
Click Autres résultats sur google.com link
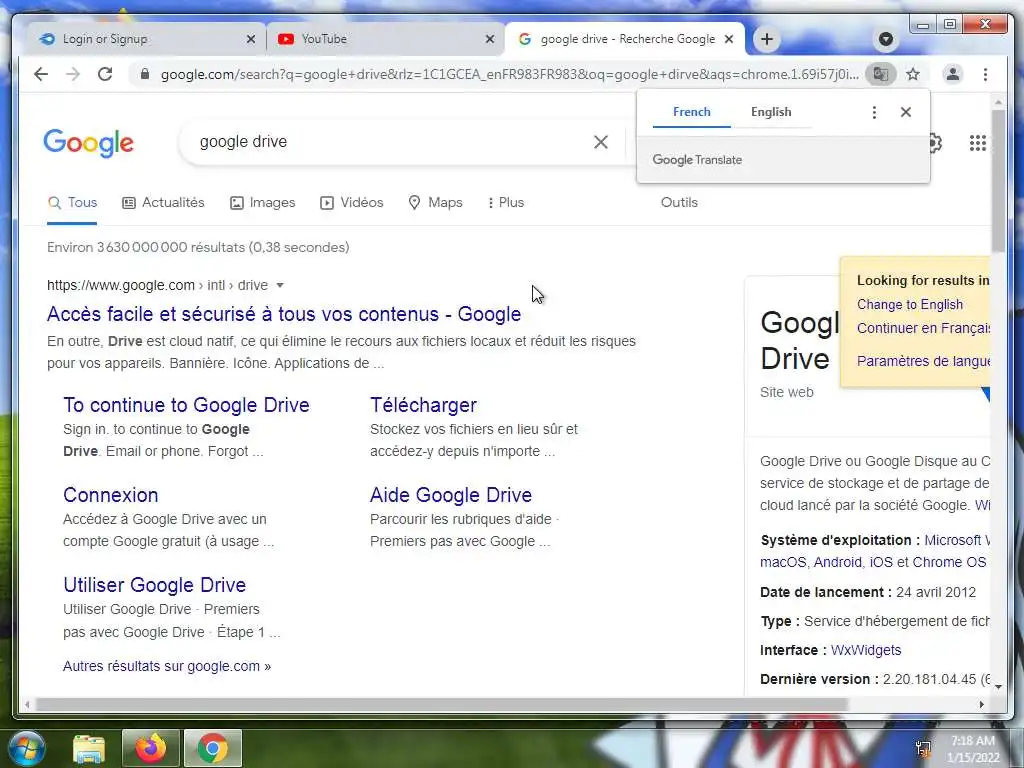pos(167,666)
